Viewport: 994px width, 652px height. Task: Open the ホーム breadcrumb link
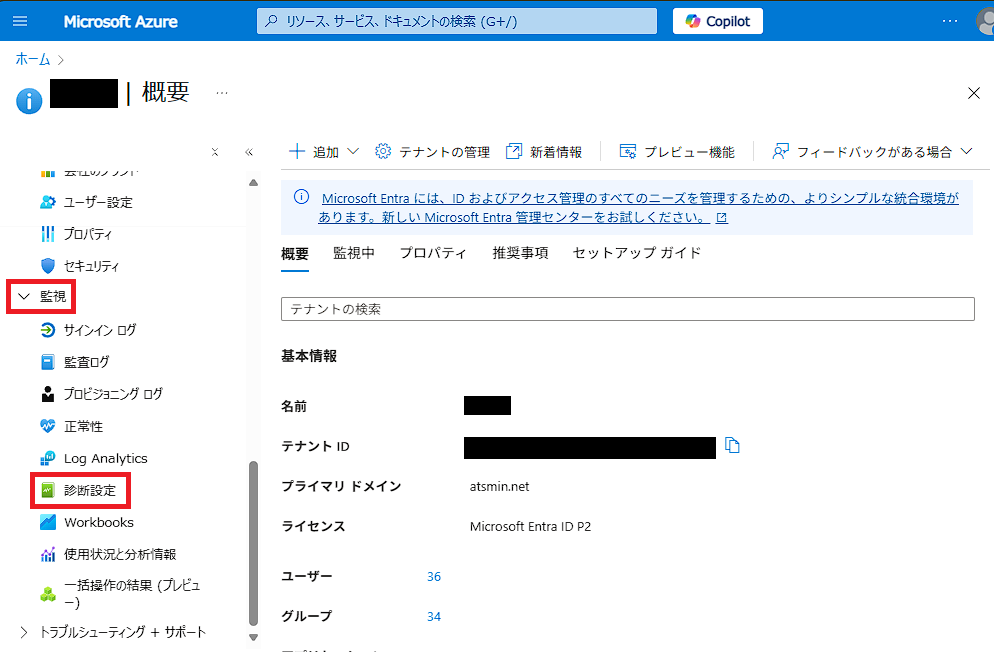[x=32, y=59]
